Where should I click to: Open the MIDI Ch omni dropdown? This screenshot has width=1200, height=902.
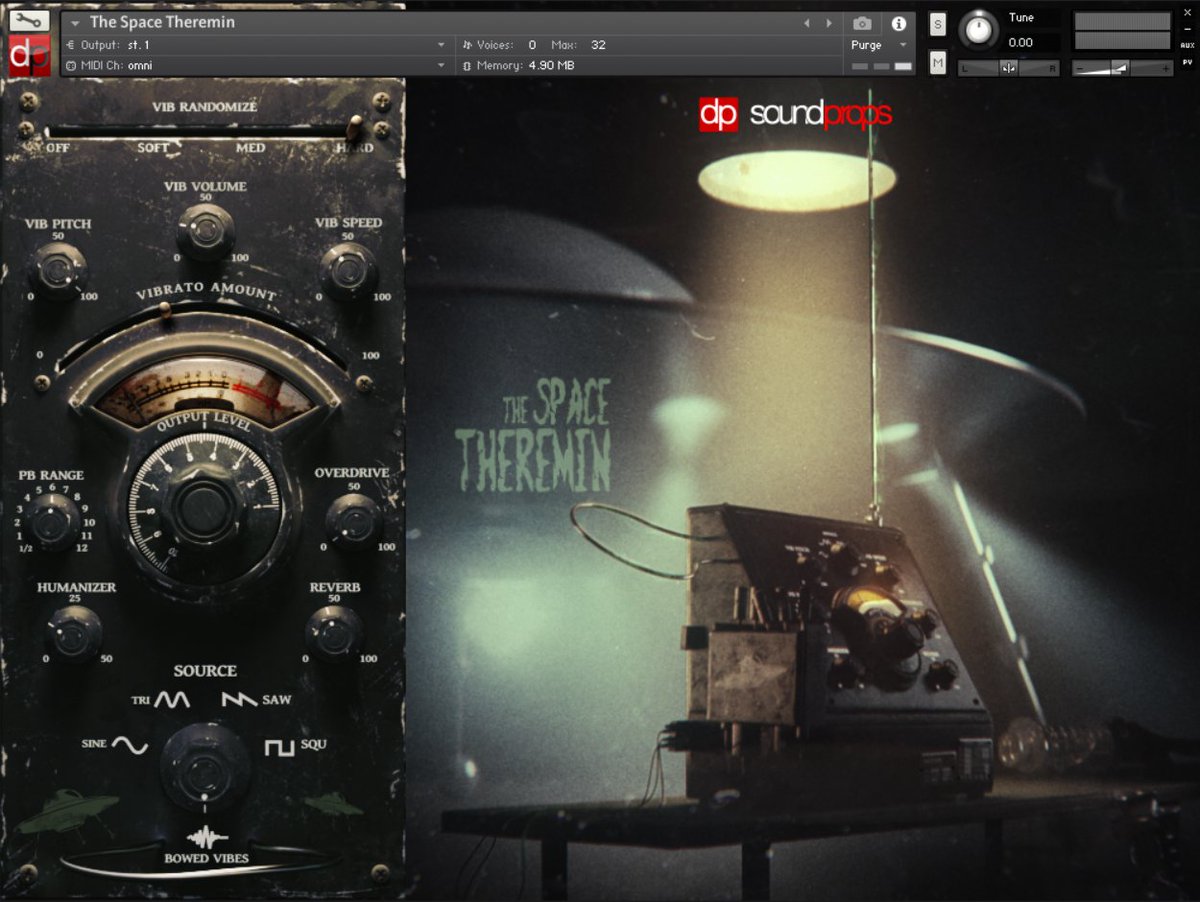pyautogui.click(x=255, y=65)
